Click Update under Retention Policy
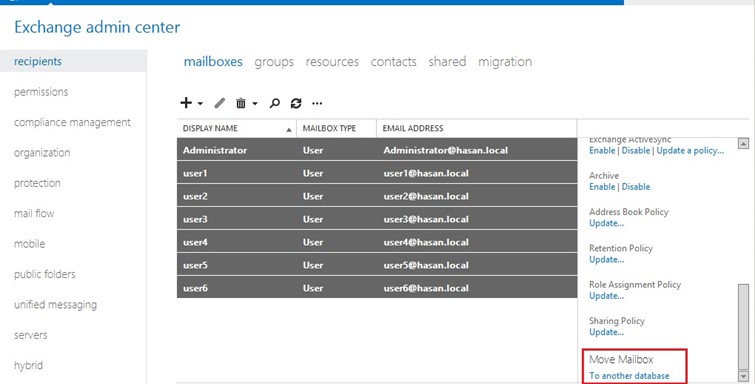This screenshot has width=755, height=384. 606,259
